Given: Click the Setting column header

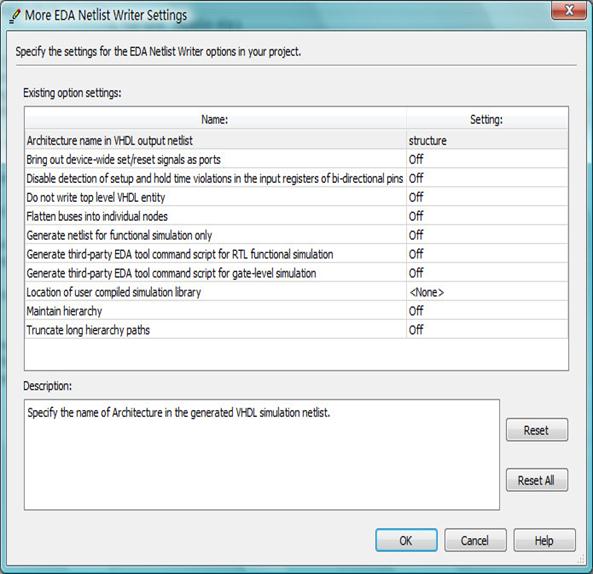Looking at the screenshot, I should 487,119.
